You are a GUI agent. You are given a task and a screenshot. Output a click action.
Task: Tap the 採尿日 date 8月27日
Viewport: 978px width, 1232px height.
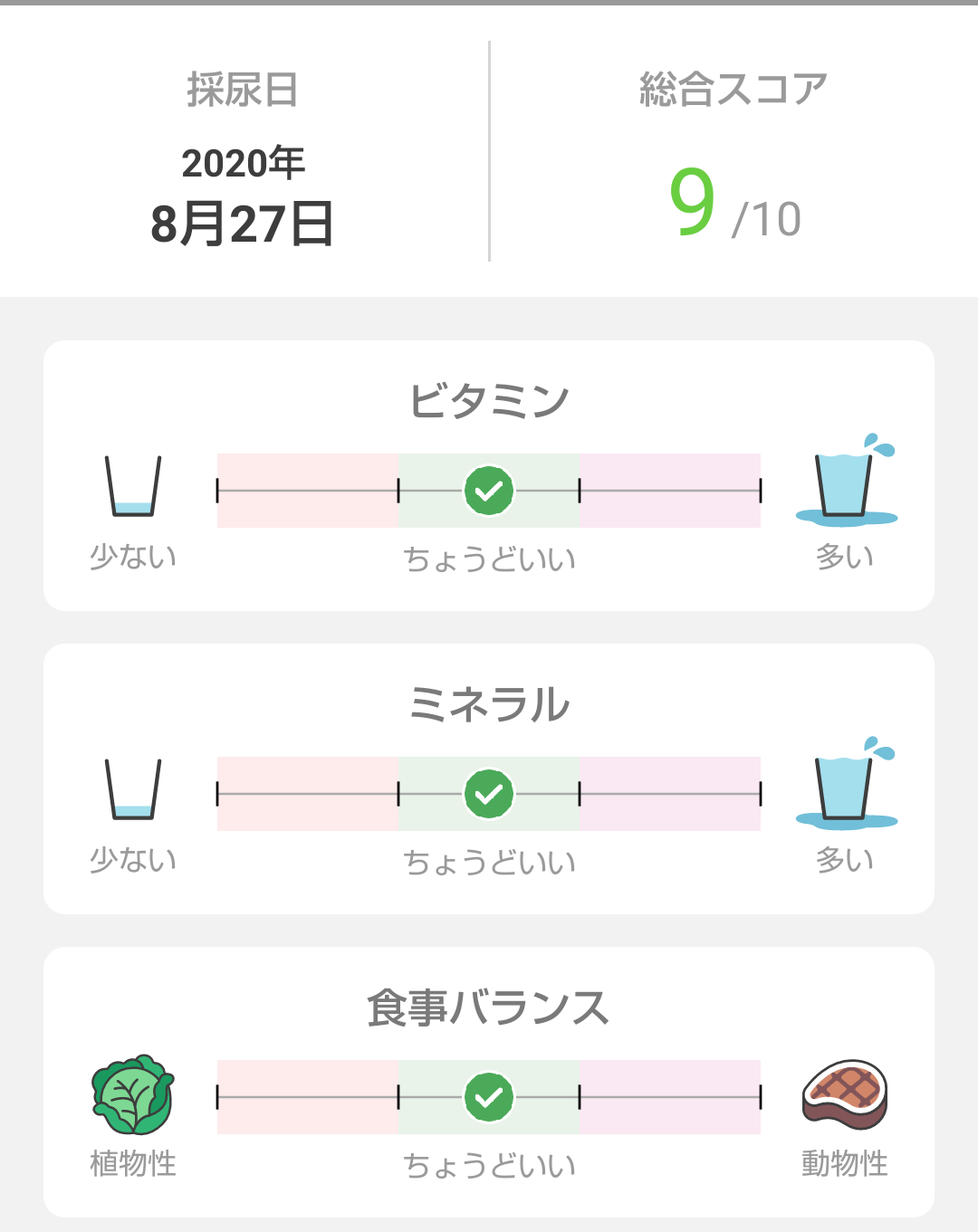[x=243, y=224]
